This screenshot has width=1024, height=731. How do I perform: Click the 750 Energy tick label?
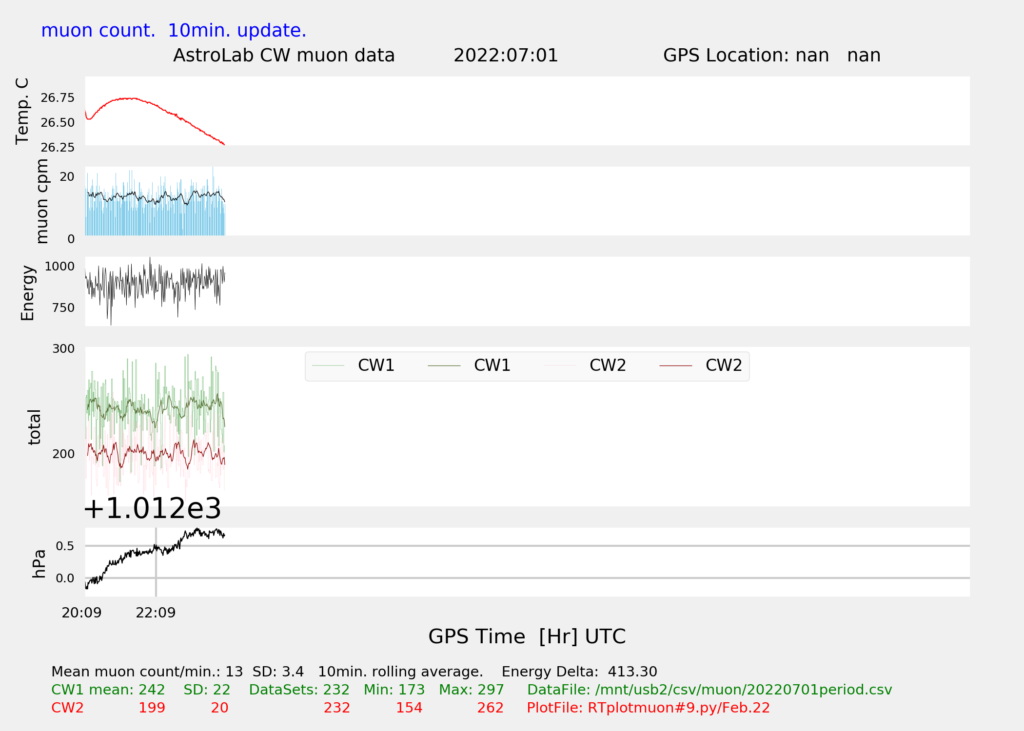tap(63, 308)
